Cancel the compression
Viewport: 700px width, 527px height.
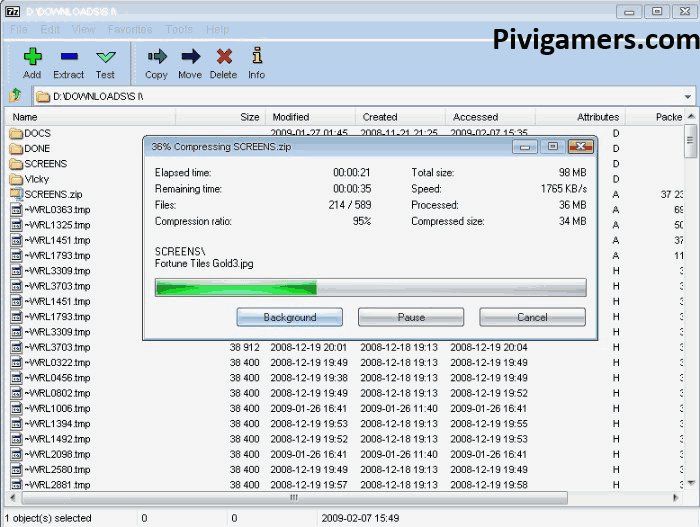pos(532,317)
